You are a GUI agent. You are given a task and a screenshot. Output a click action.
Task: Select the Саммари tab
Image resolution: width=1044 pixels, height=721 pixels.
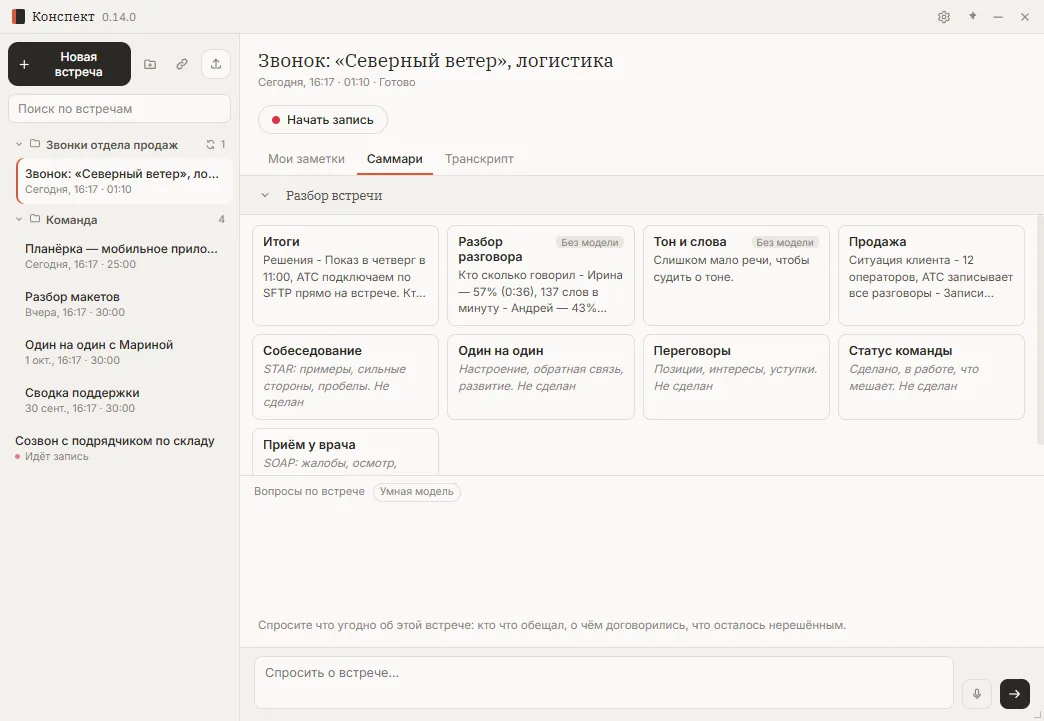coord(395,159)
